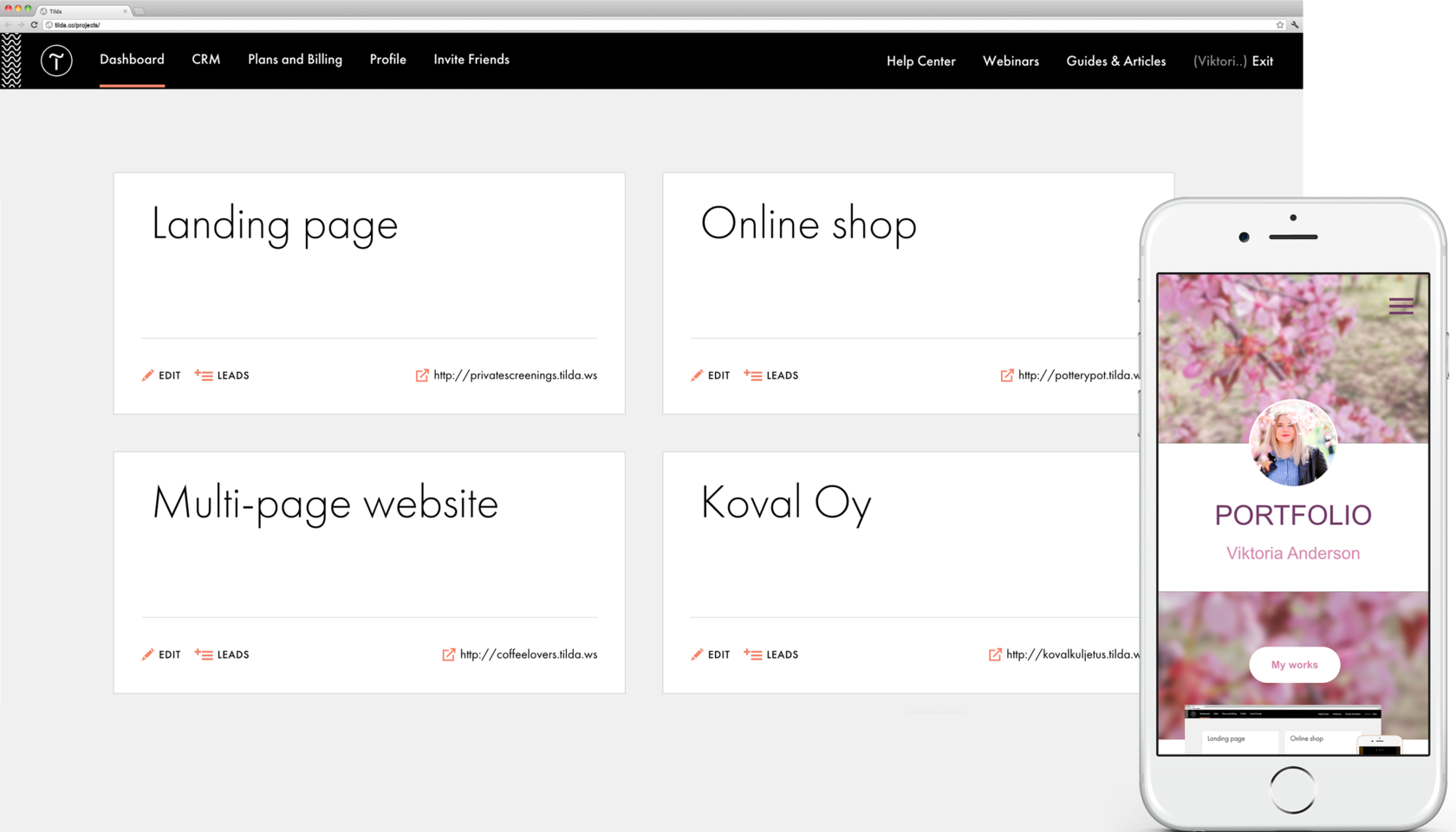Image resolution: width=1456 pixels, height=832 pixels.
Task: Open Koval Oy project title
Action: 785,503
